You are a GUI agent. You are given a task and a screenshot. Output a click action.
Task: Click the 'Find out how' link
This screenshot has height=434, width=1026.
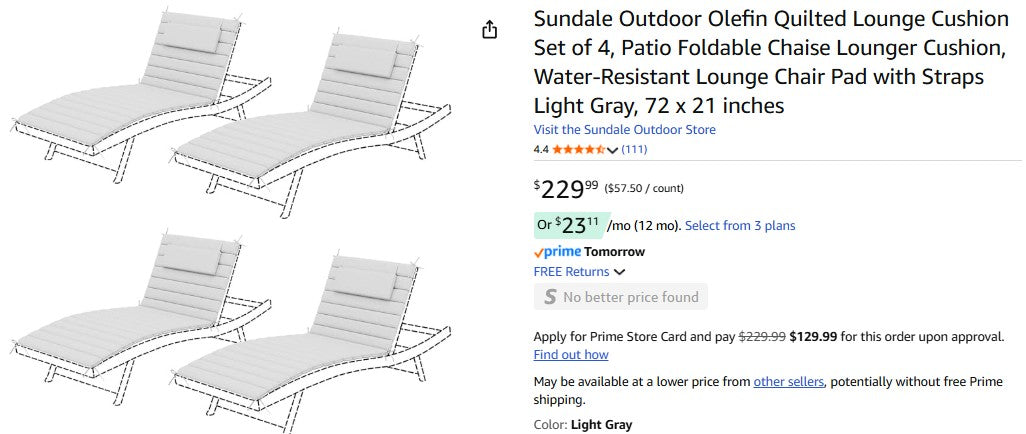tap(570, 355)
